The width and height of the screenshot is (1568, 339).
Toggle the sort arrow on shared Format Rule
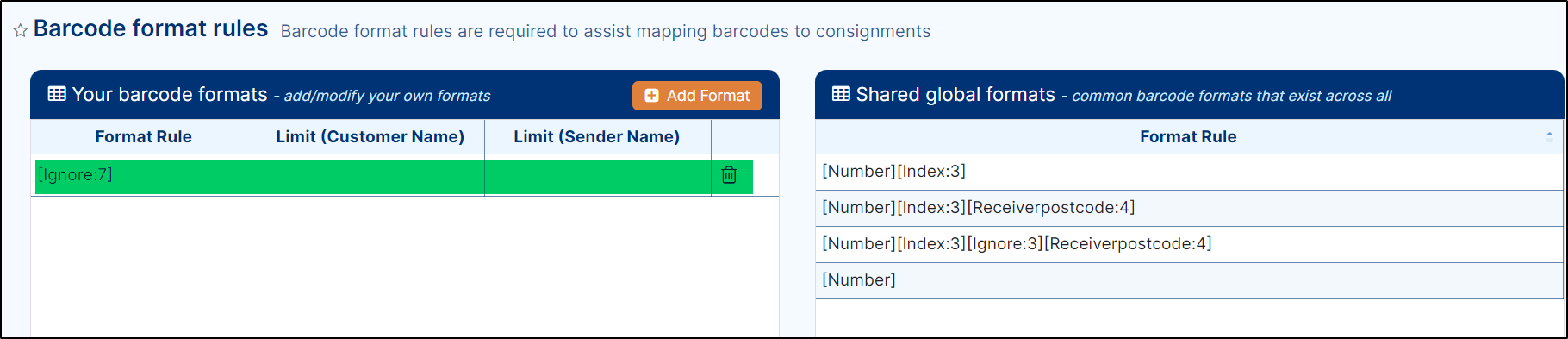pos(1549,135)
